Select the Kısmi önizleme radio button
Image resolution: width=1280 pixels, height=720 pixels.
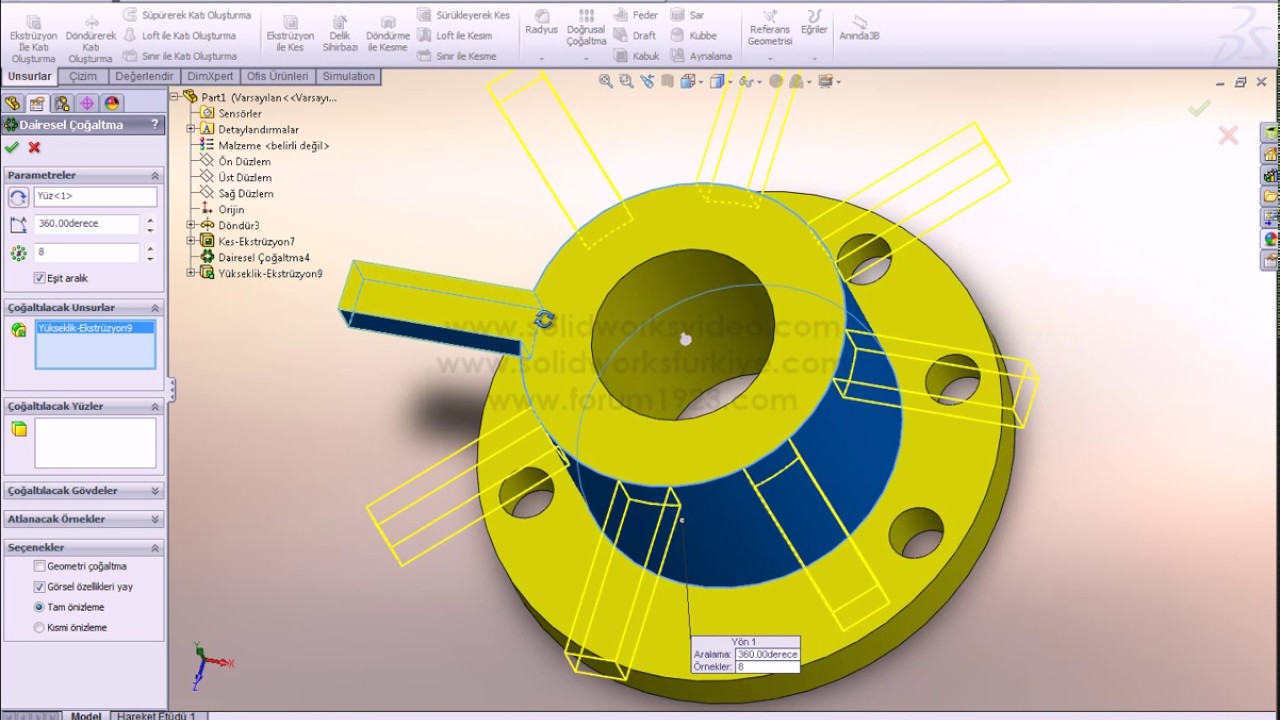pyautogui.click(x=39, y=628)
